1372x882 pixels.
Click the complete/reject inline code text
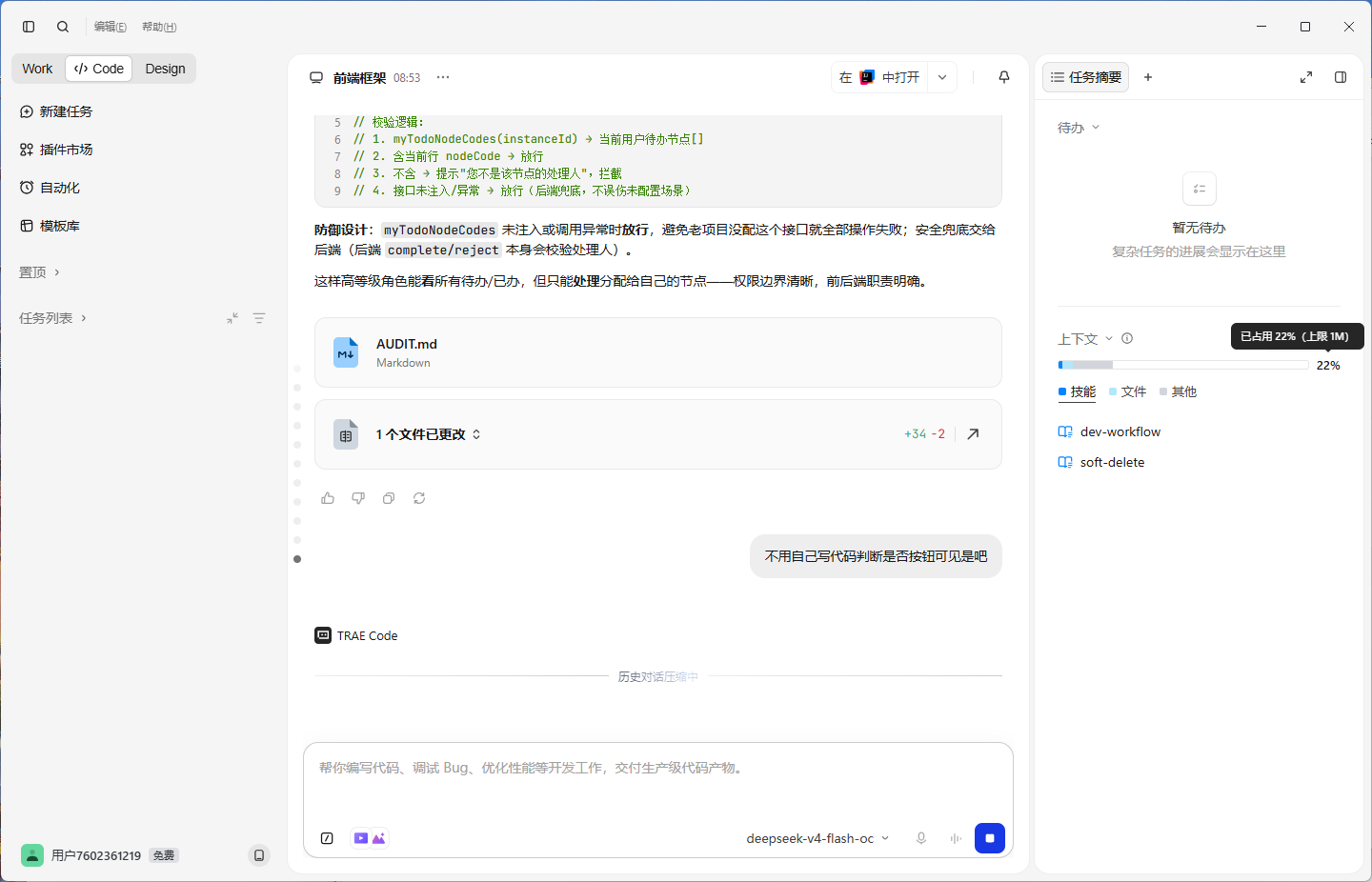(443, 250)
